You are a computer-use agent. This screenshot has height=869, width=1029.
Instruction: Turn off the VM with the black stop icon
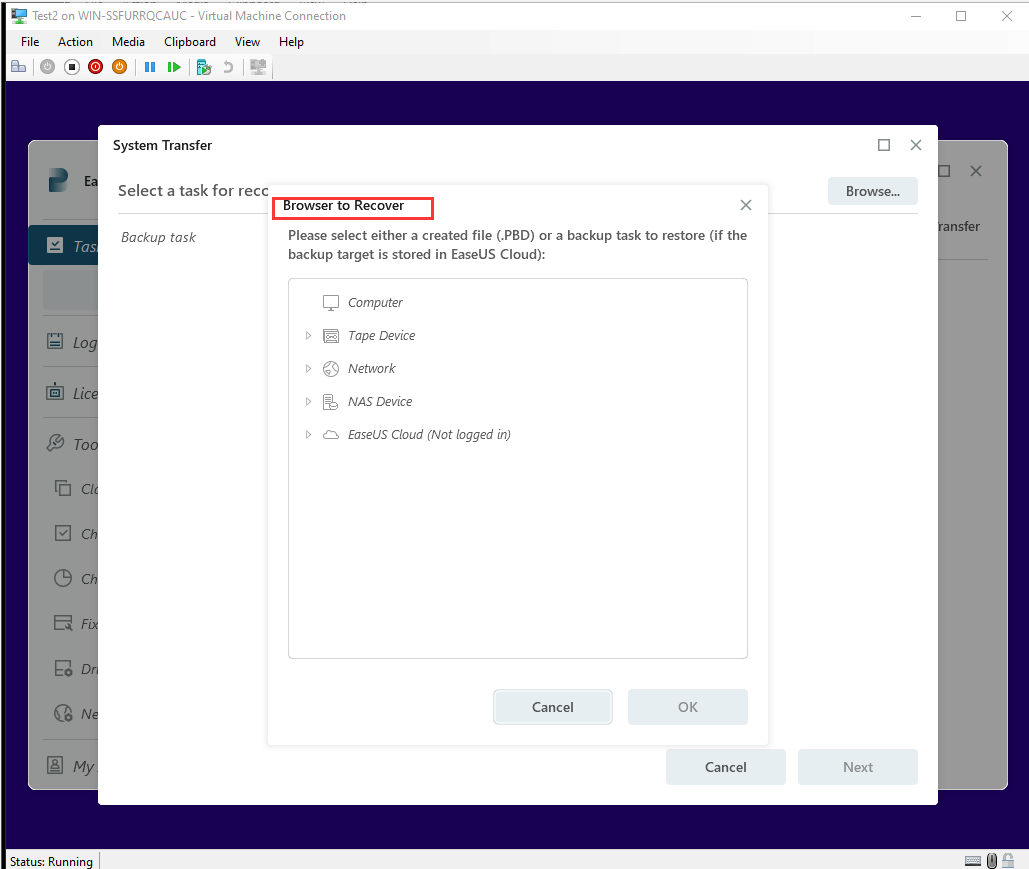tap(72, 67)
